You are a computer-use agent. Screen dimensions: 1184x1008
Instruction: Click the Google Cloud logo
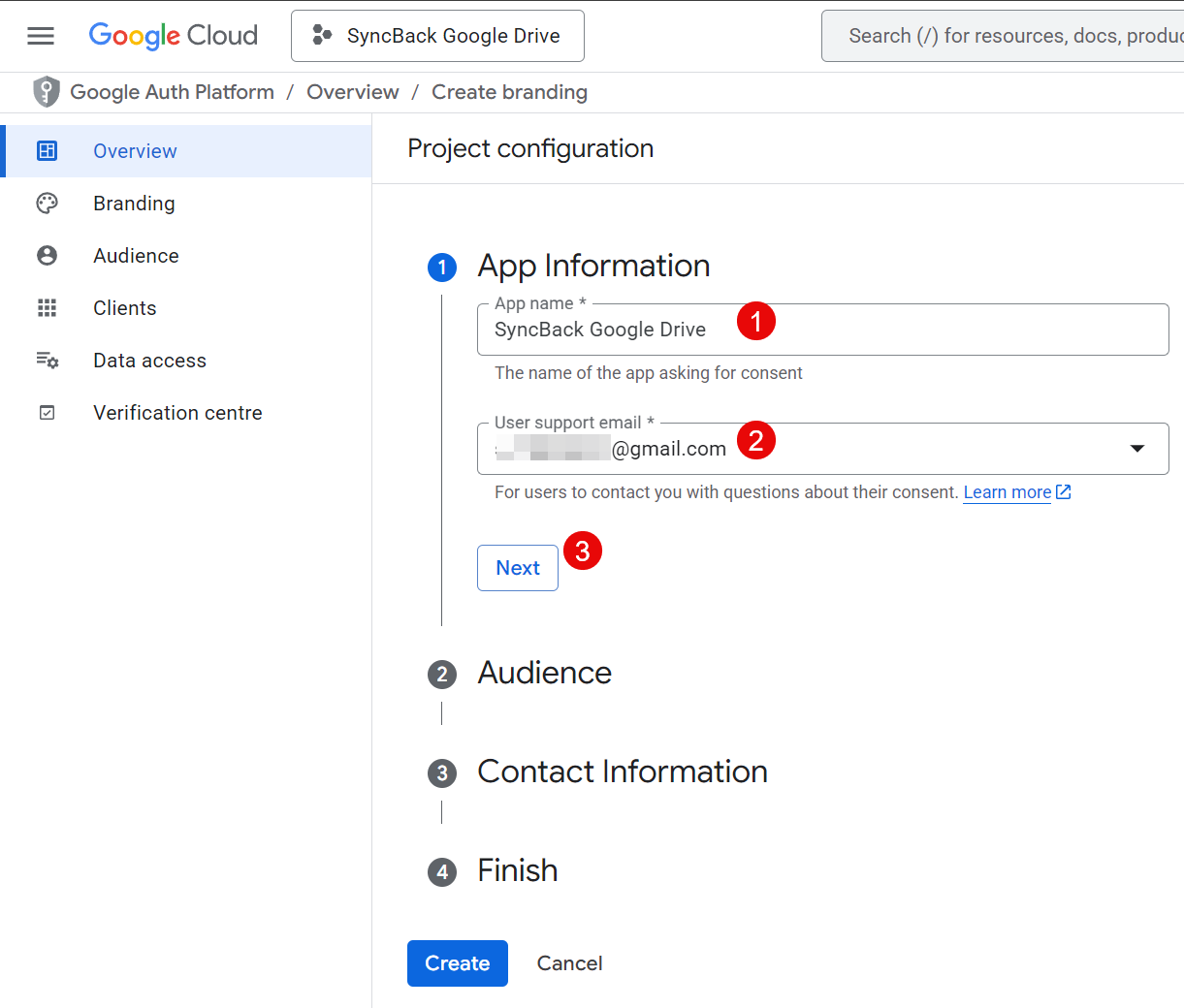tap(174, 36)
